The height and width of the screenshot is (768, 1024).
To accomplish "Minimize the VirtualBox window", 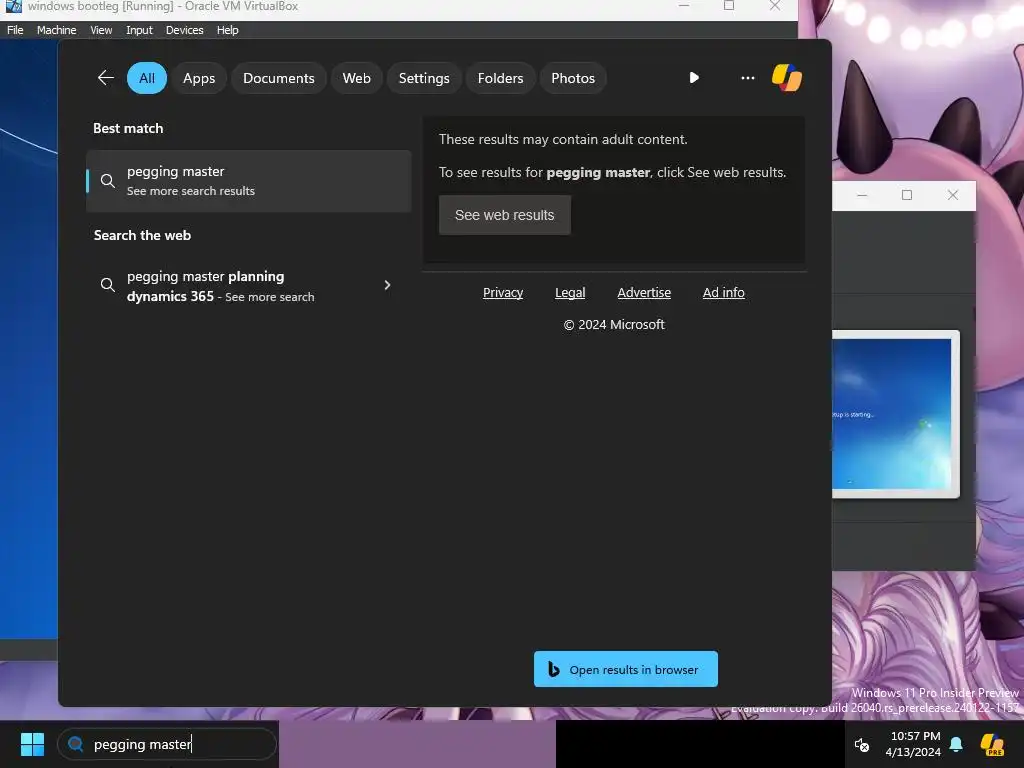I will click(x=684, y=5).
